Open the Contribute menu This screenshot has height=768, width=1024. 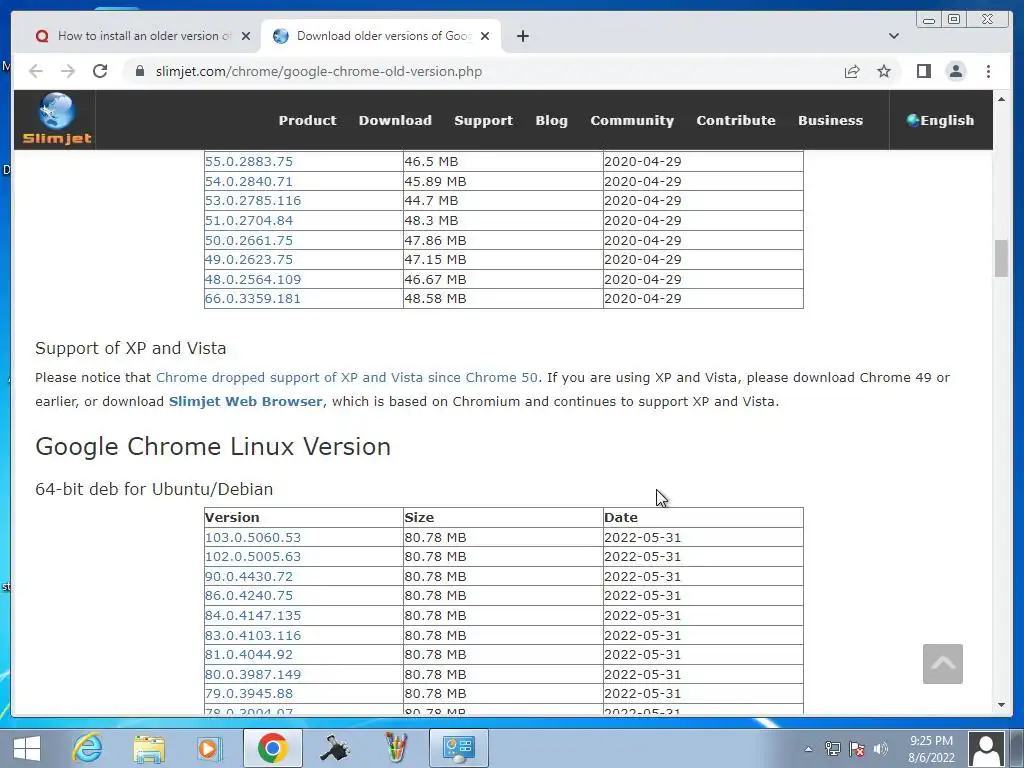[735, 120]
